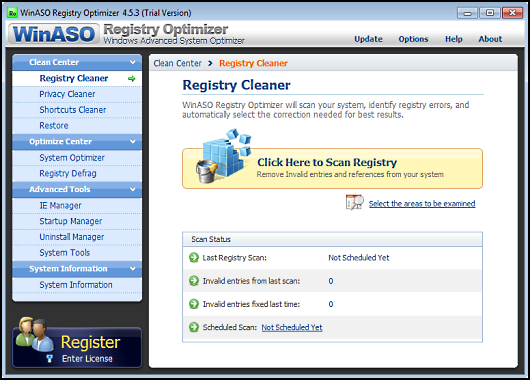Click the key icon beside Enter License
The image size is (530, 380).
pos(49,358)
